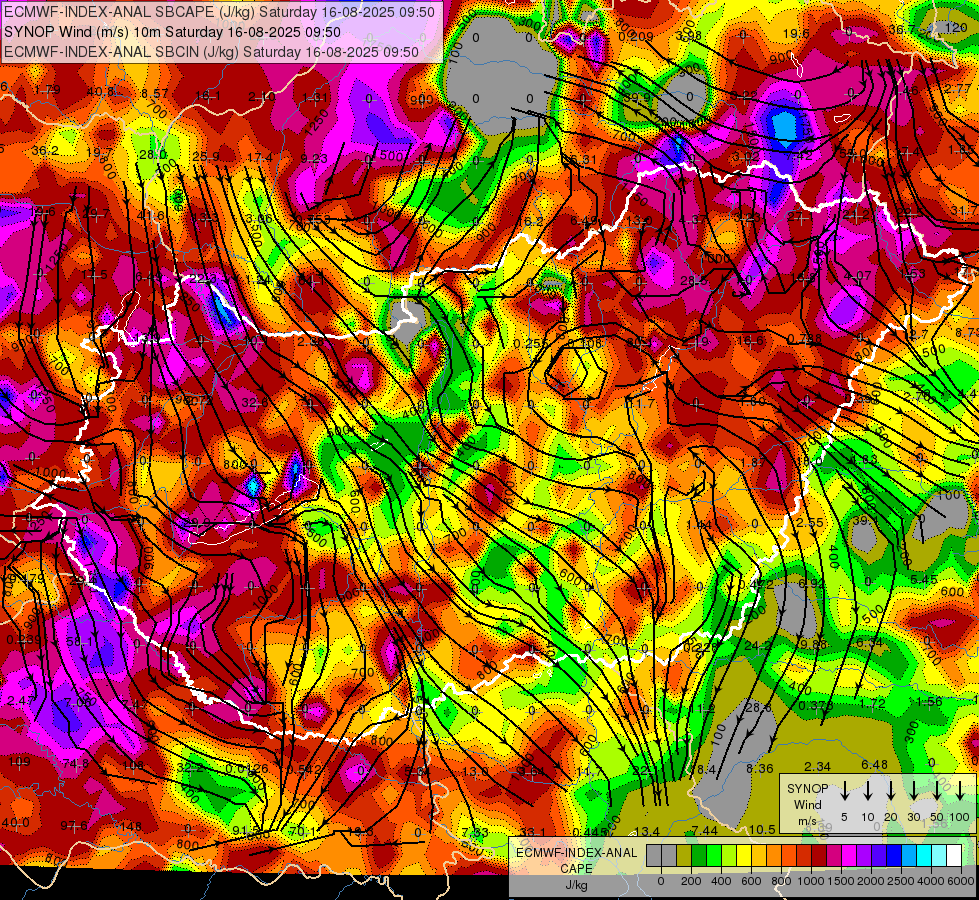Click the 100 m/s wind arrow in SYNOP legend
The height and width of the screenshot is (900, 979).
[960, 791]
